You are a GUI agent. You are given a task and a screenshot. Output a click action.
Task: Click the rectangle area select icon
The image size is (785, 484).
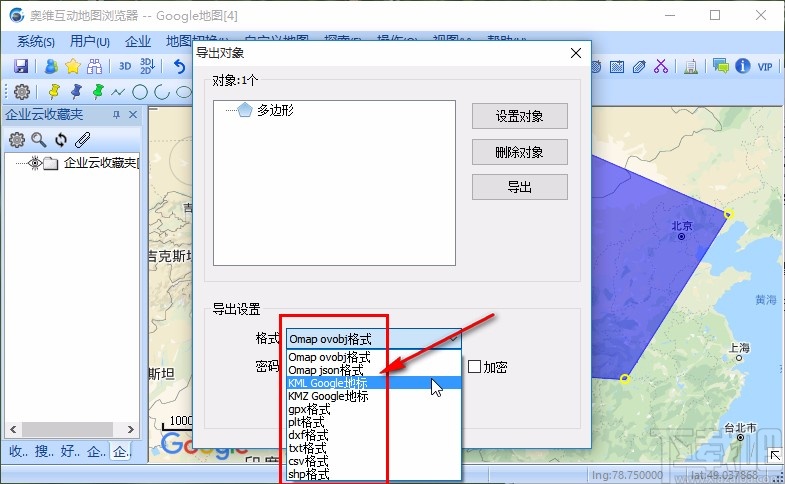coord(617,66)
